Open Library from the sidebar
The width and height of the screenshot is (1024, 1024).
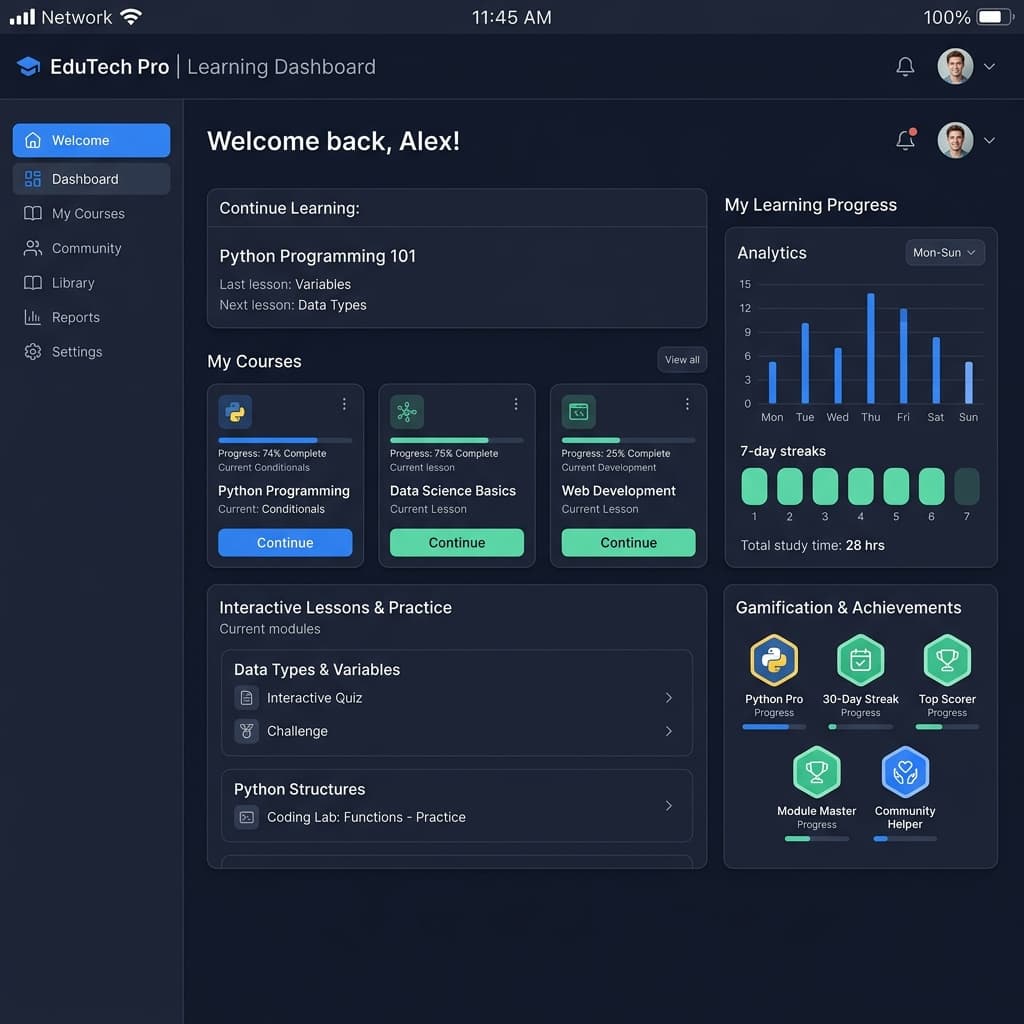tap(91, 283)
